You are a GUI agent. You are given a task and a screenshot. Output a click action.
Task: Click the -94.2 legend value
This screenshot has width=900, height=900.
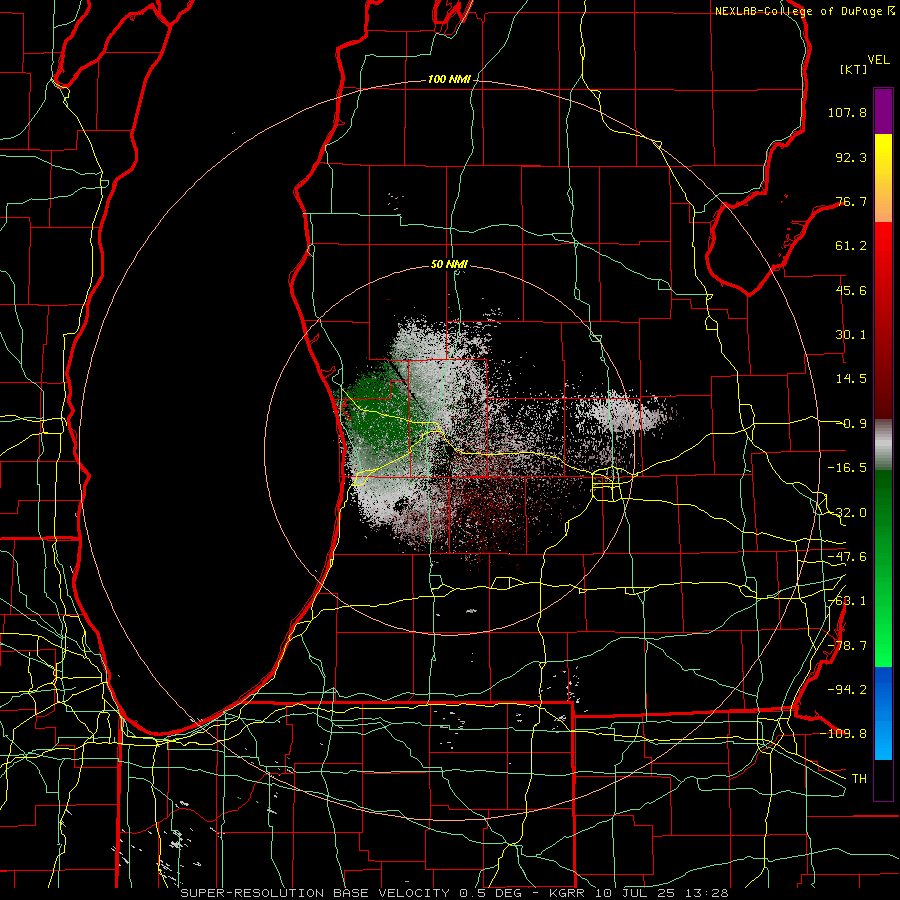pyautogui.click(x=847, y=689)
